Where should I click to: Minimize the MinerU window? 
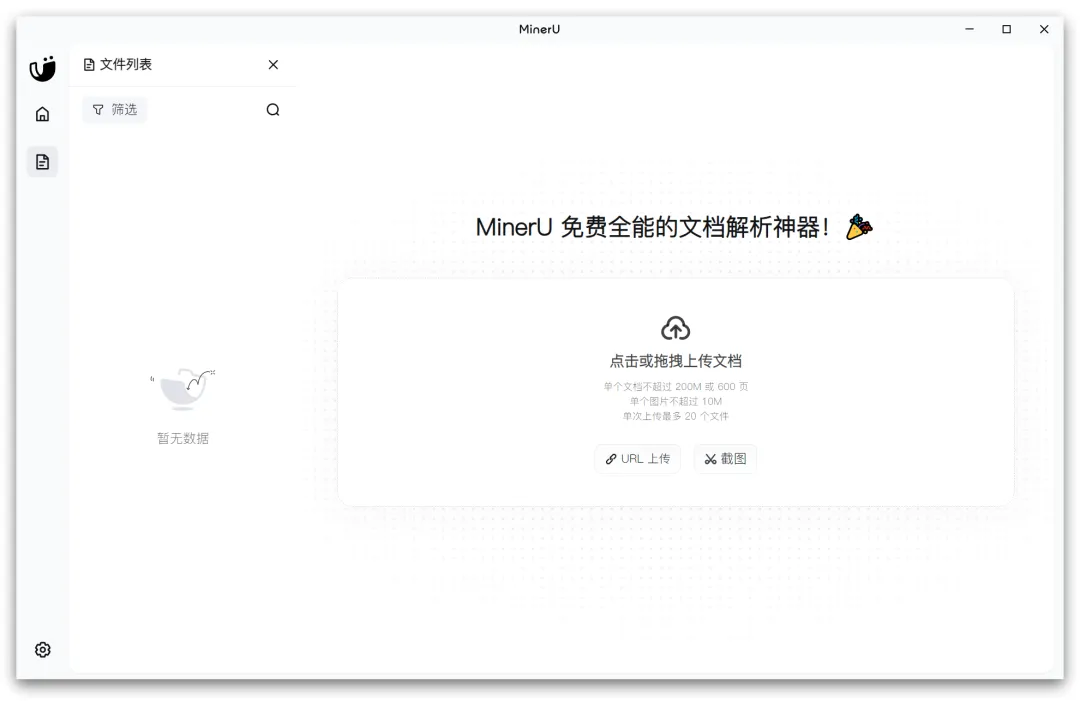pos(969,29)
